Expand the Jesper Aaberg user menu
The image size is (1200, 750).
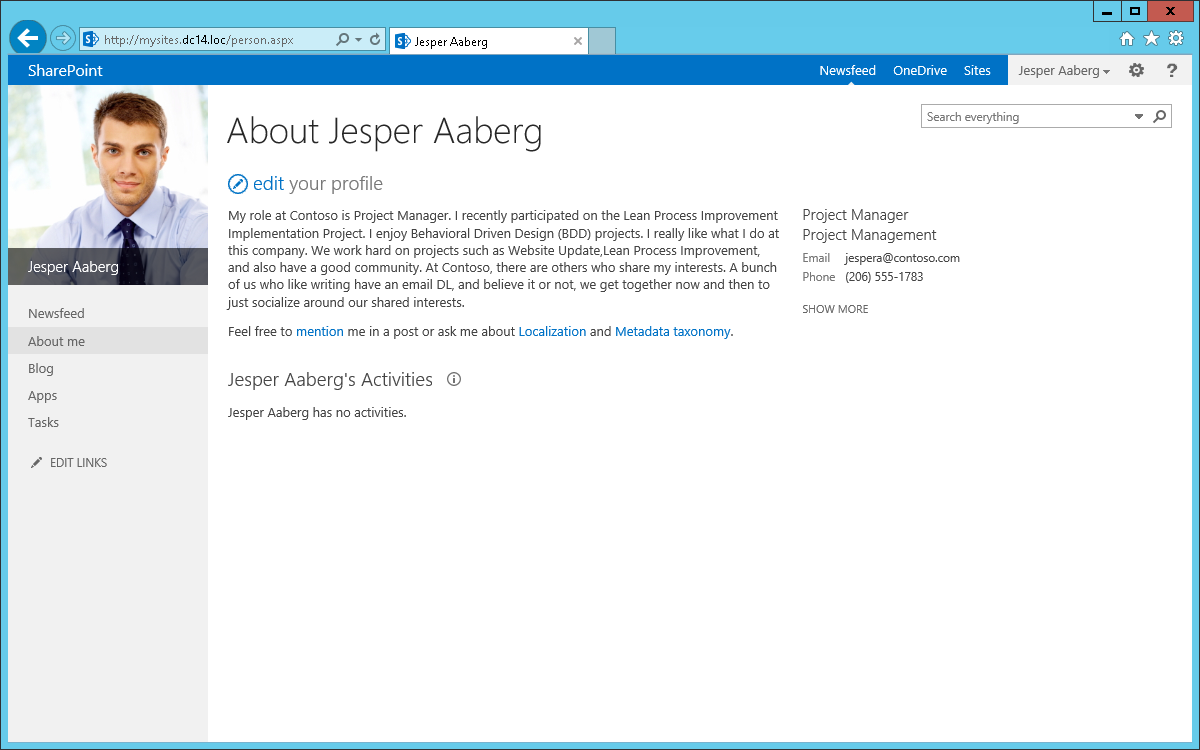[1064, 71]
